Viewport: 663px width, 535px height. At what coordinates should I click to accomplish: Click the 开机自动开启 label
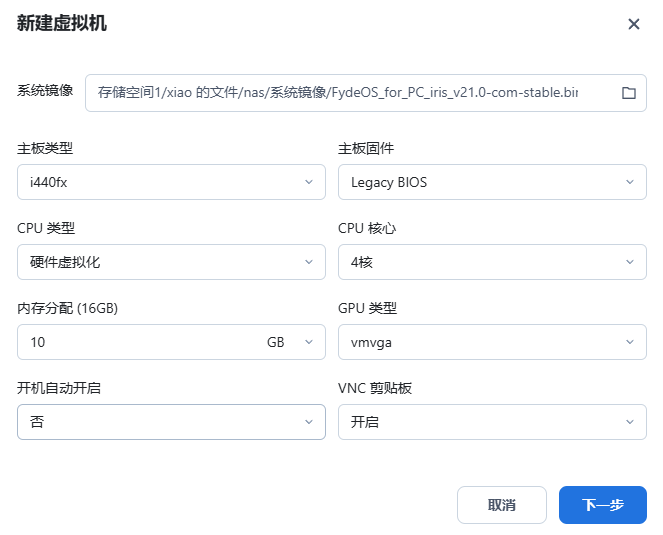tap(59, 388)
